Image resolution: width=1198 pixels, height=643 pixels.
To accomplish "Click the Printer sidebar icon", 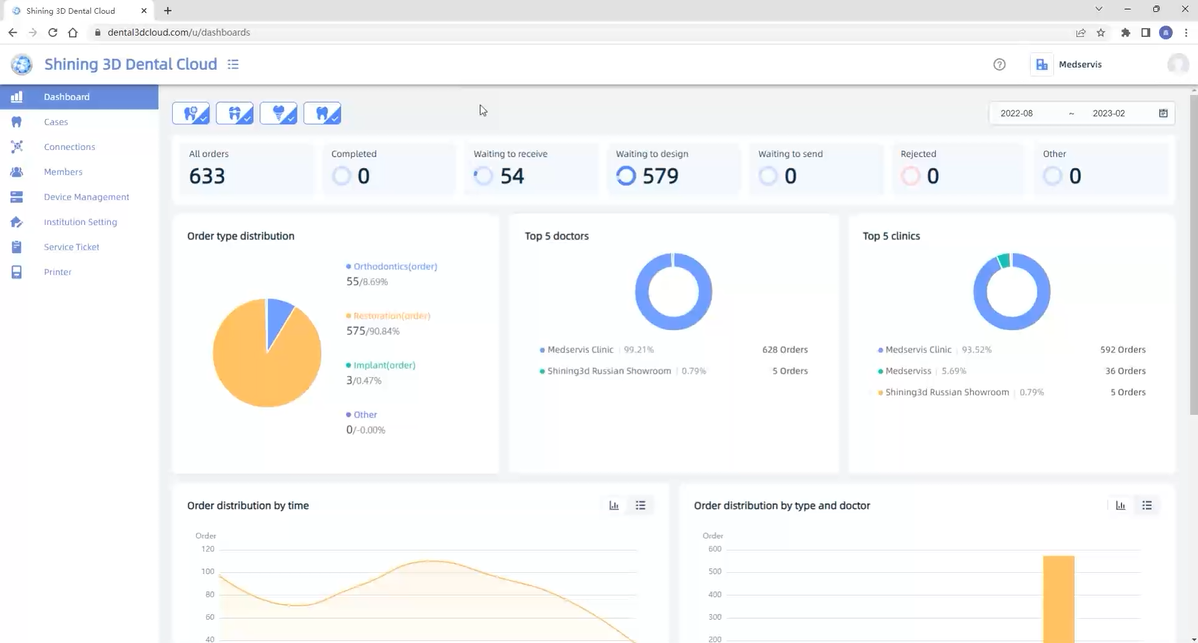I will pyautogui.click(x=16, y=272).
